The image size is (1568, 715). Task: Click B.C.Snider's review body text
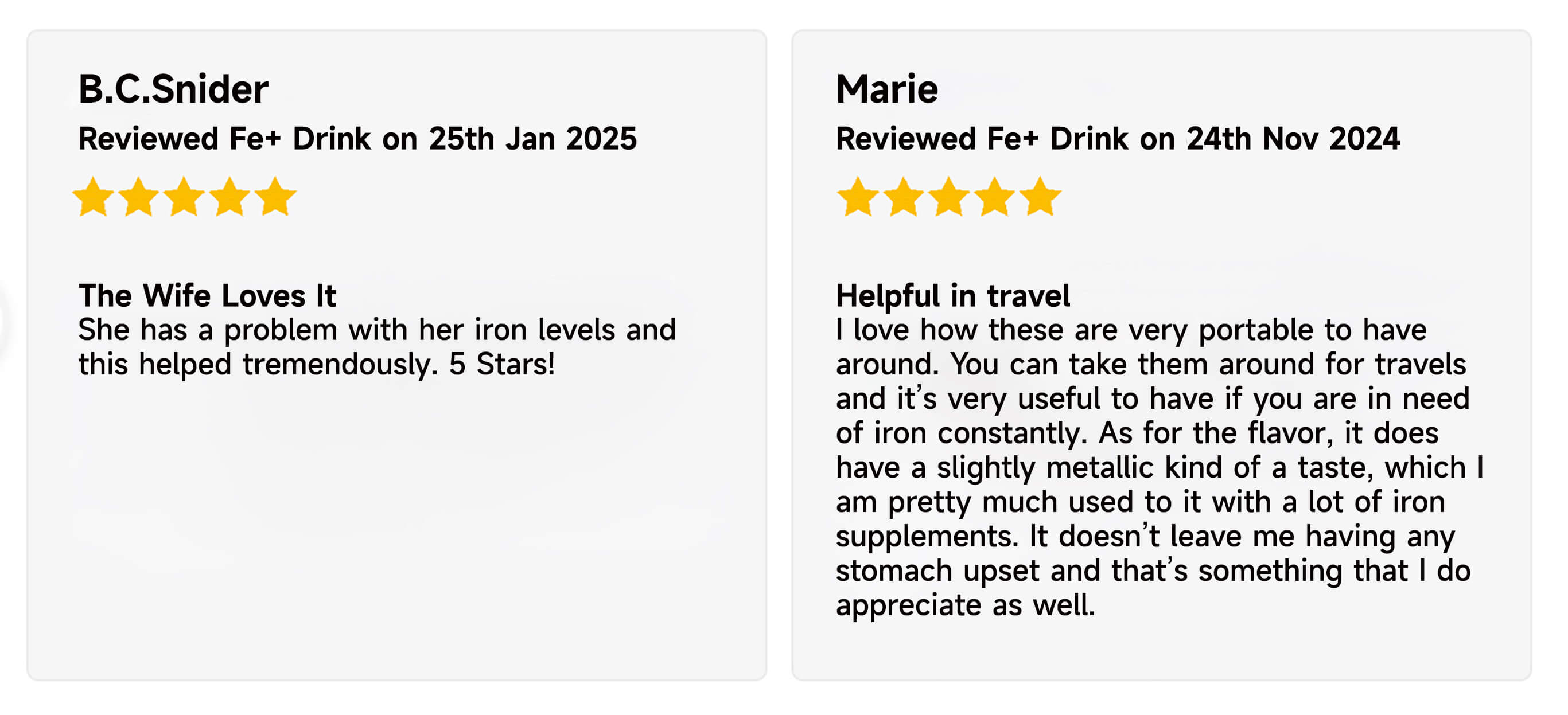coord(377,347)
